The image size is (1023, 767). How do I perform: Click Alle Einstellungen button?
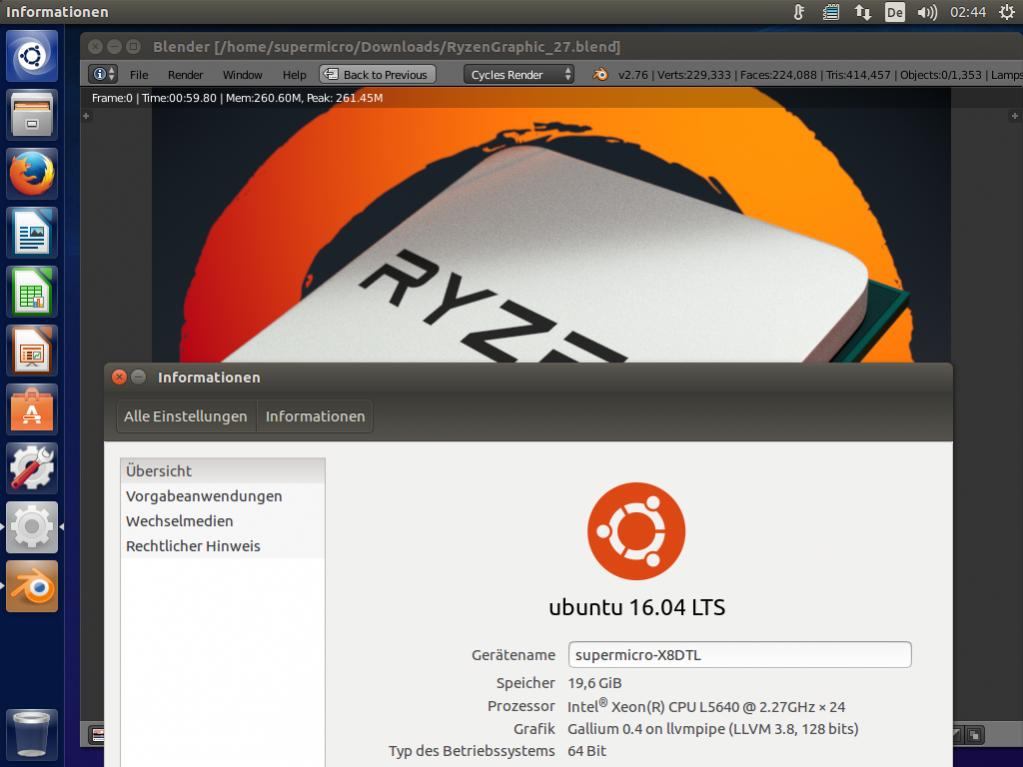pyautogui.click(x=185, y=416)
